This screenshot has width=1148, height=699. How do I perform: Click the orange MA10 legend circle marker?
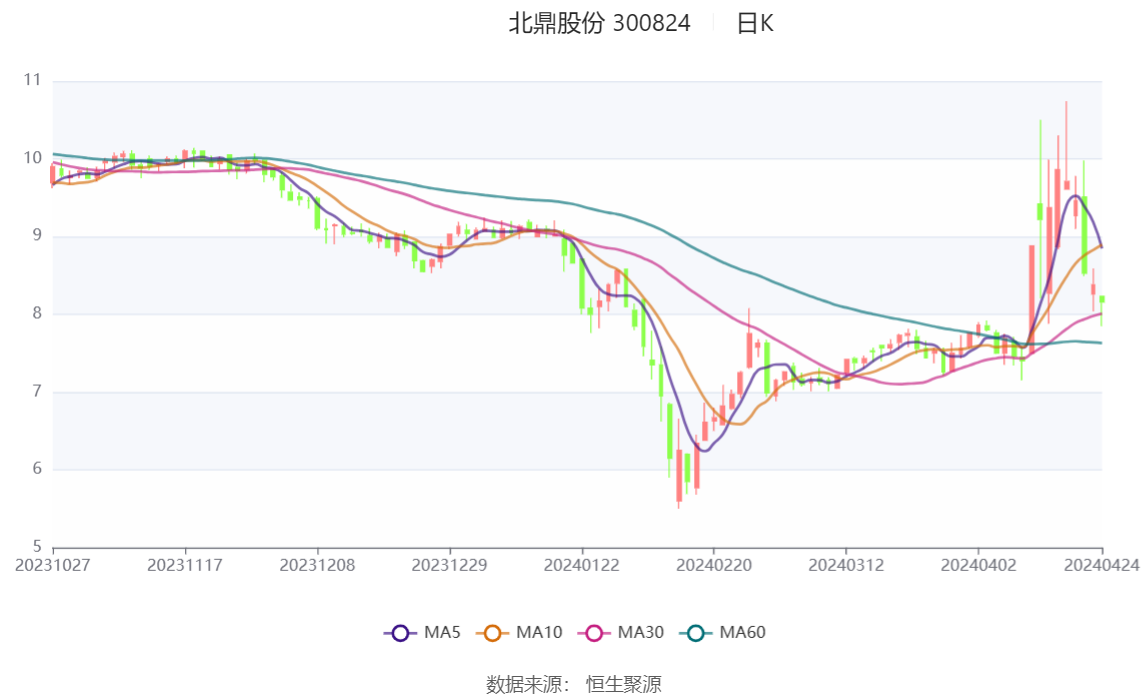tap(493, 633)
